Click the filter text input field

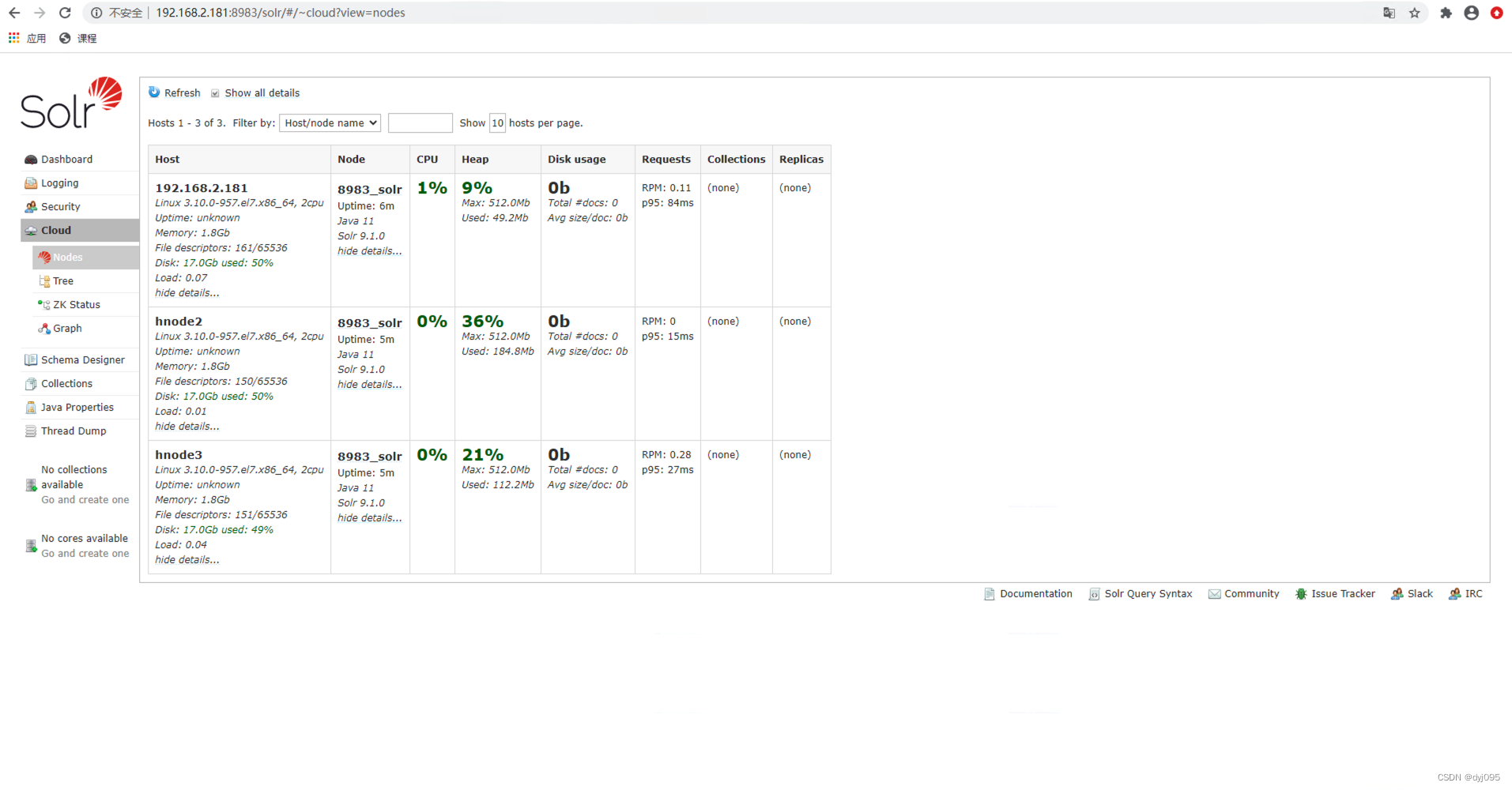tap(420, 123)
